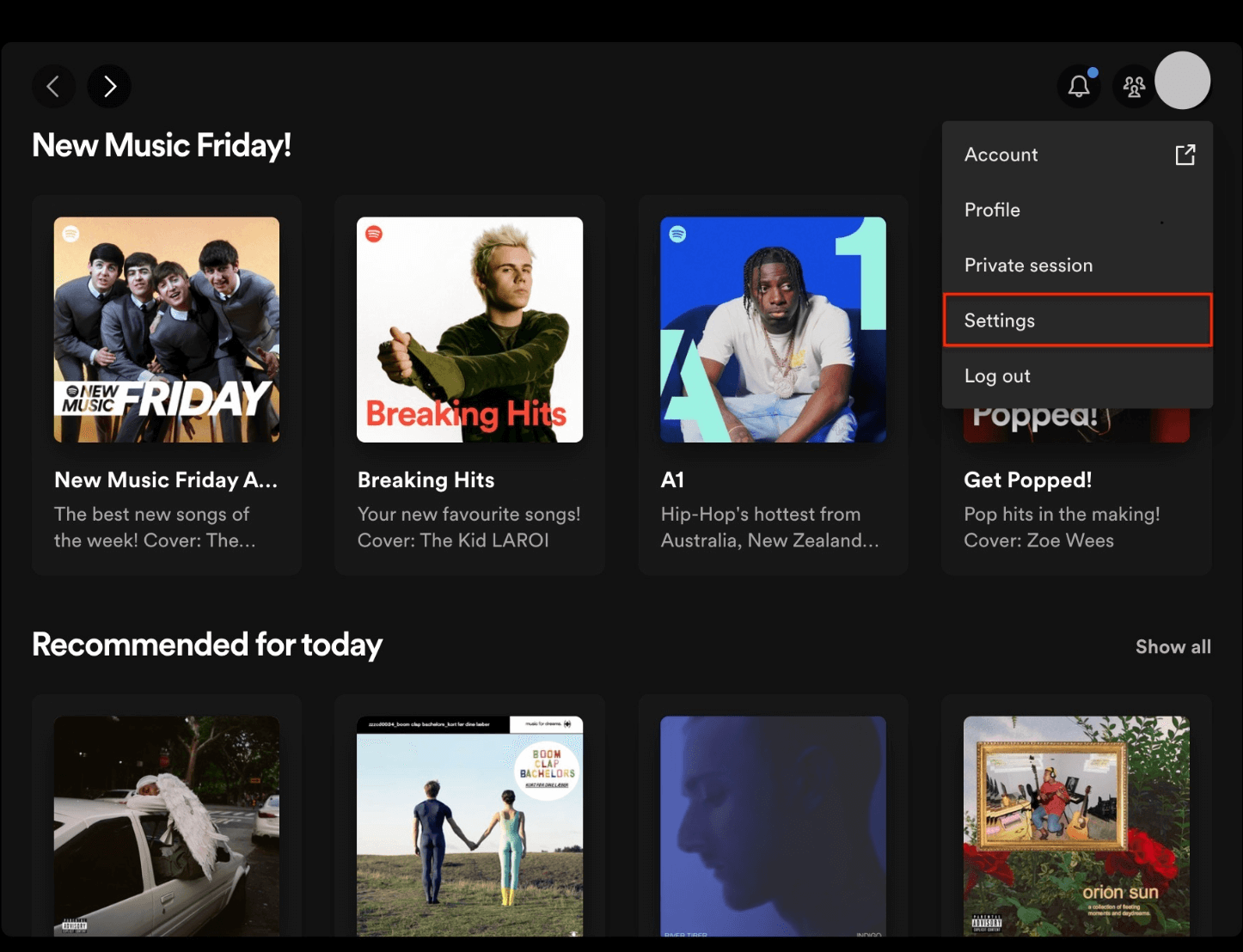Viewport: 1243px width, 952px height.
Task: Open the Boom Clap Bachelors album cover
Action: tap(470, 827)
